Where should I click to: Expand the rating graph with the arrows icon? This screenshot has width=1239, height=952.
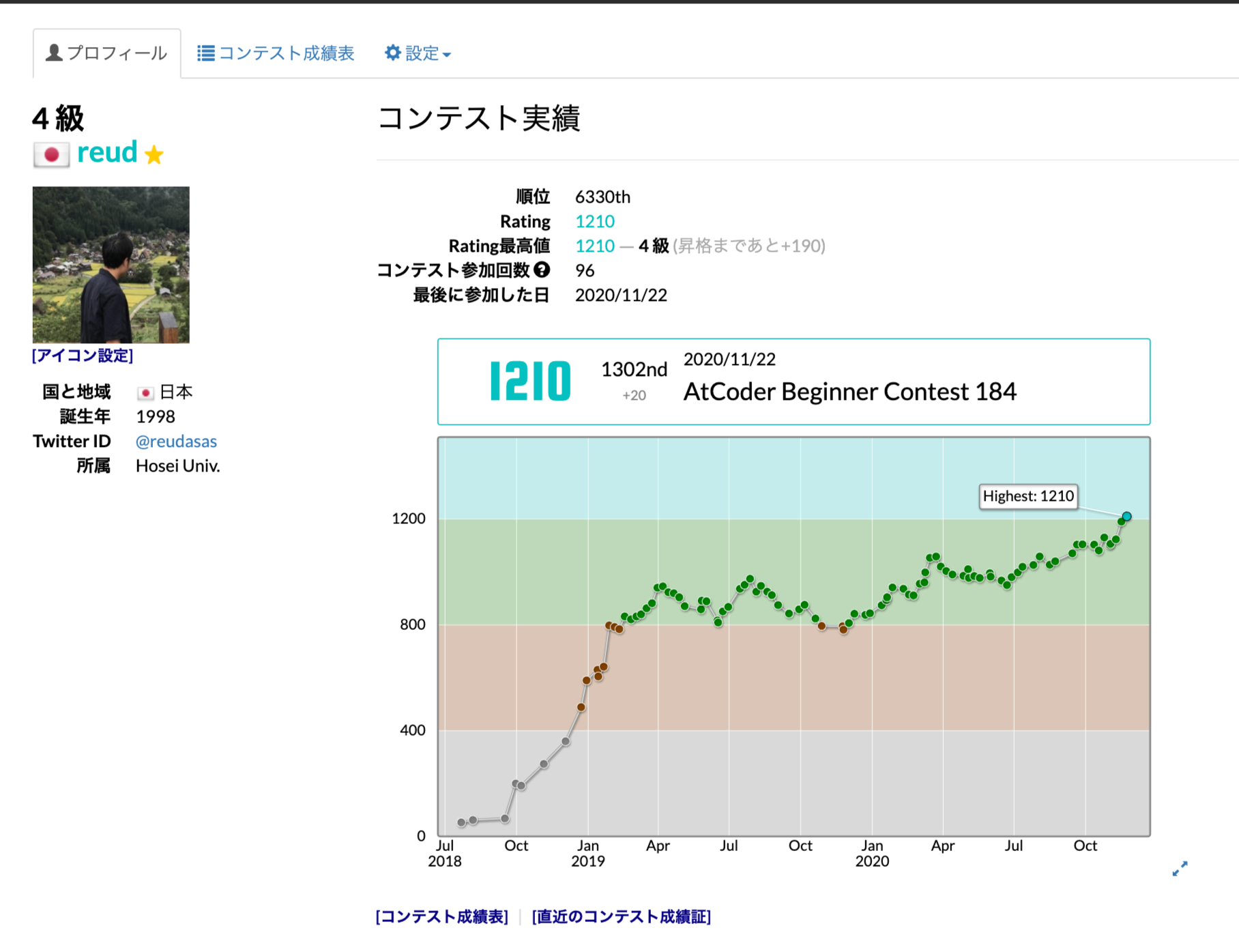(x=1180, y=868)
